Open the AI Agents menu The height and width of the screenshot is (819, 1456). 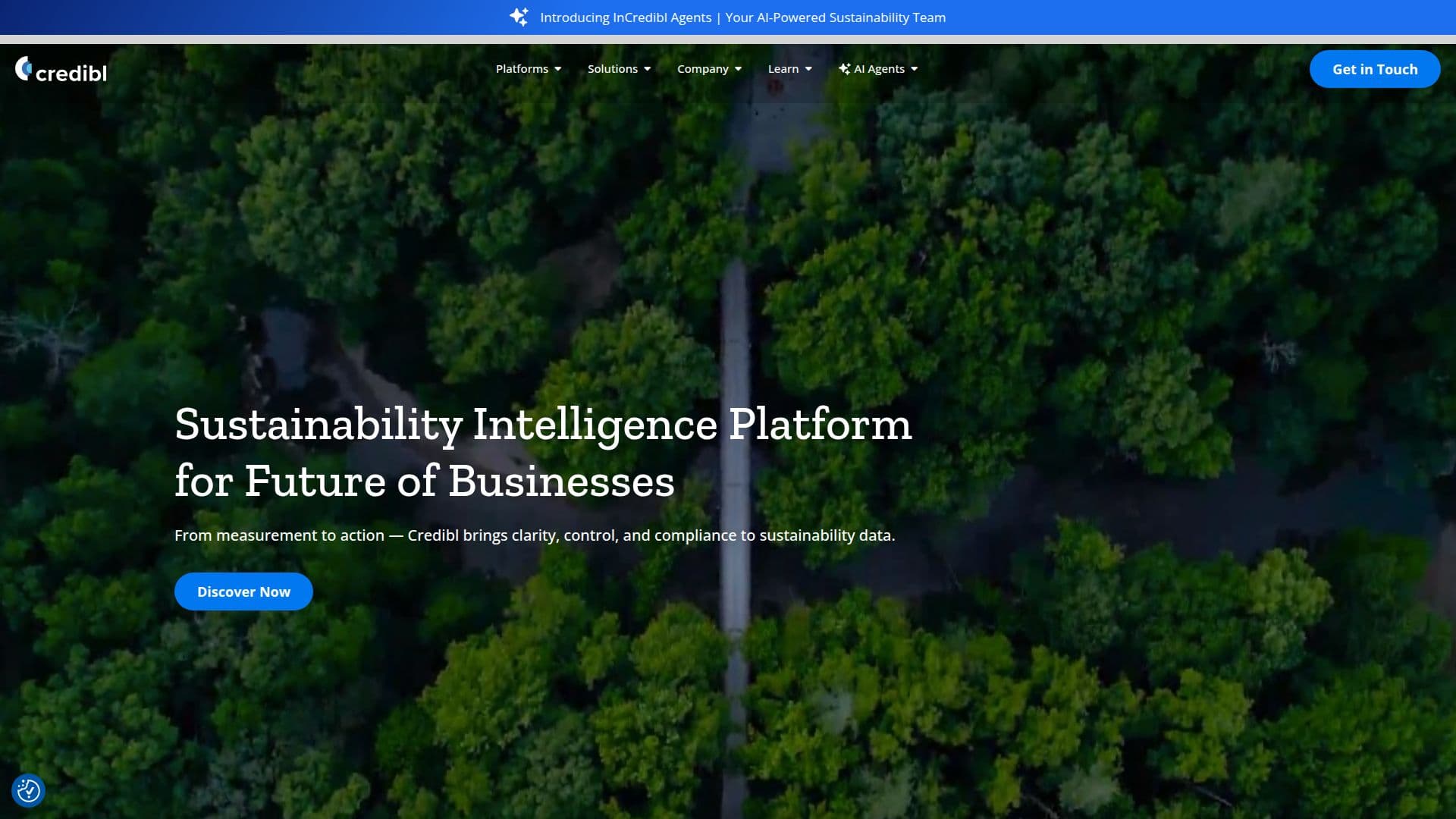coord(878,69)
